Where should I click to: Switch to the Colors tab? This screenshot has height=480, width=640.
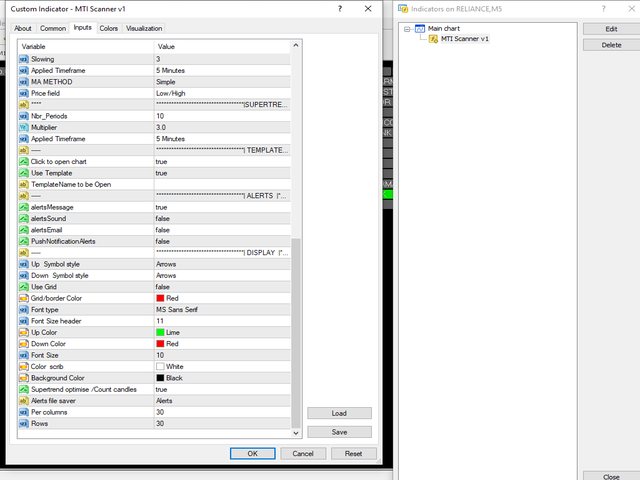click(x=108, y=28)
